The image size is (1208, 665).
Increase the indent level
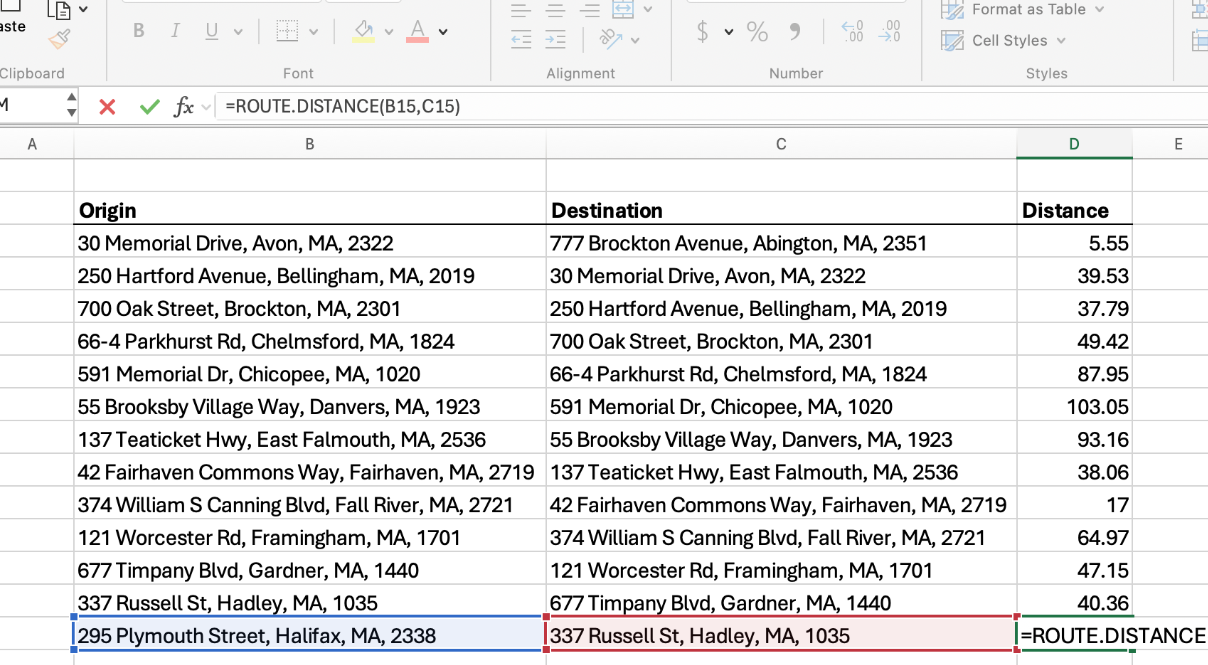[555, 39]
